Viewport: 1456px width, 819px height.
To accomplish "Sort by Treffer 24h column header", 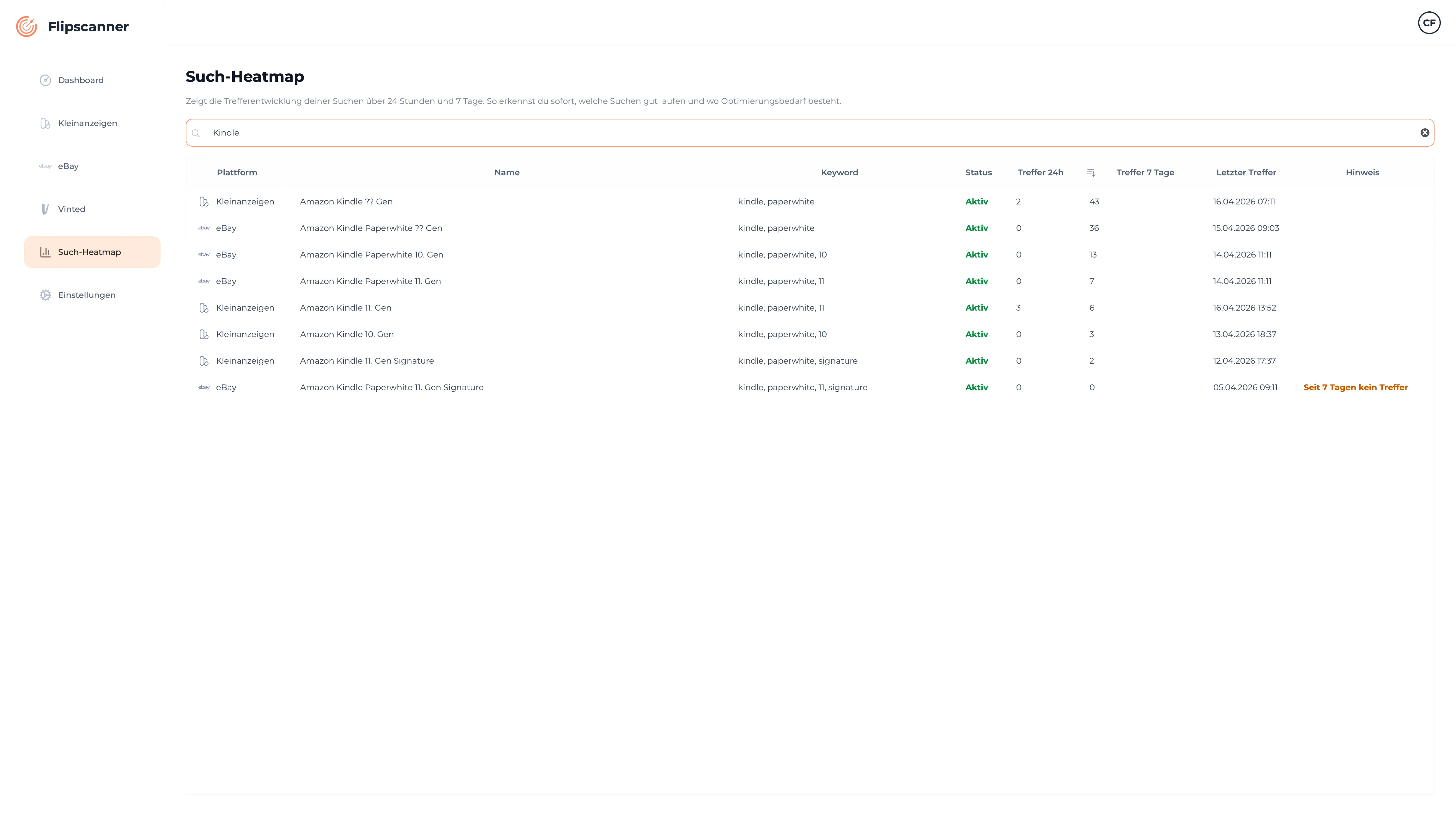I will [x=1040, y=173].
